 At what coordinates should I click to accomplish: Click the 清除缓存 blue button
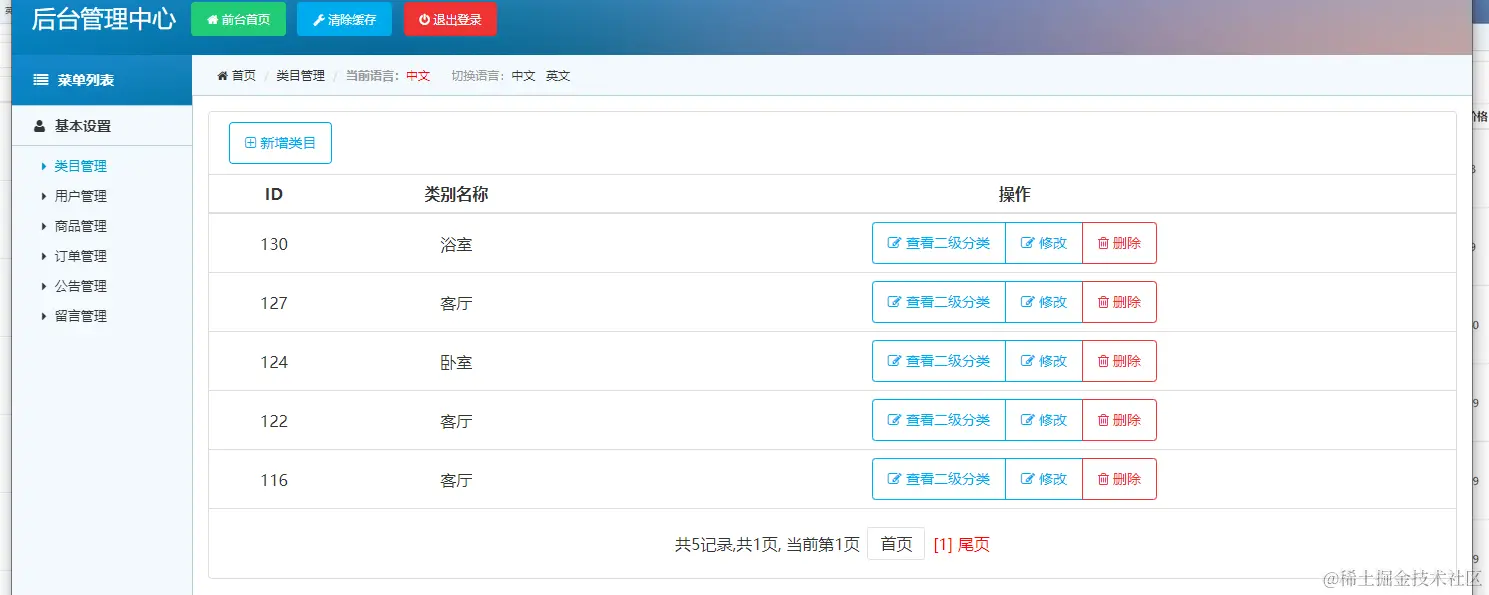click(x=344, y=19)
